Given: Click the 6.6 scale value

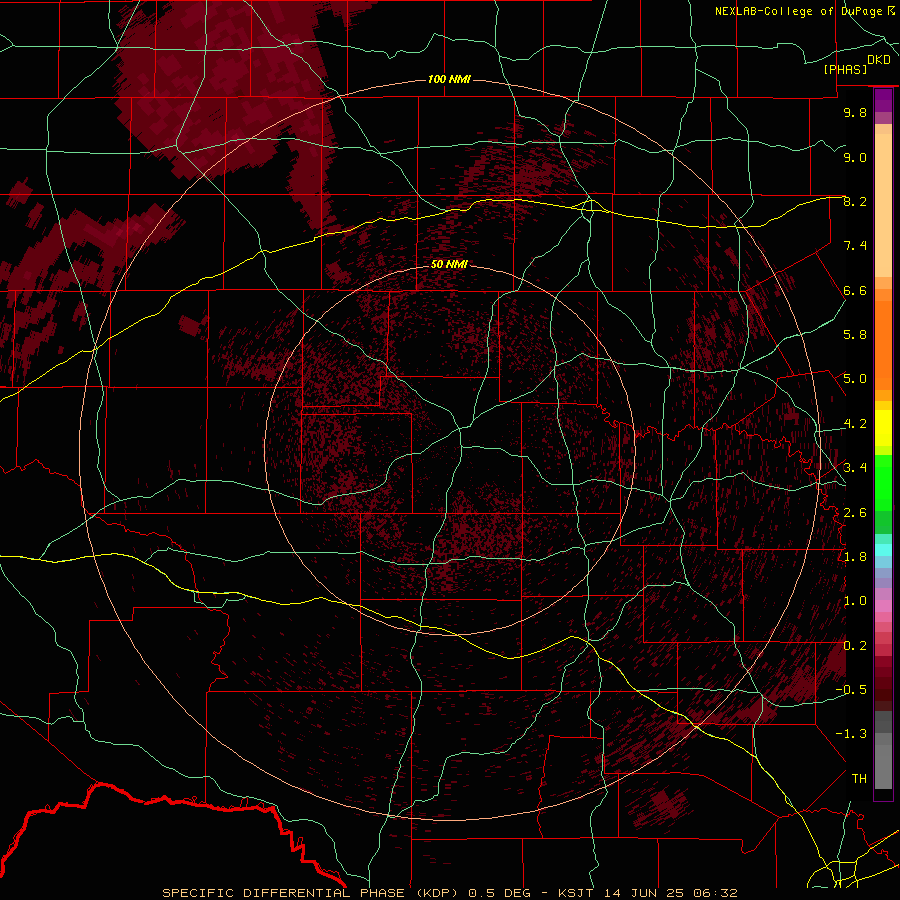Looking at the screenshot, I should point(855,290).
